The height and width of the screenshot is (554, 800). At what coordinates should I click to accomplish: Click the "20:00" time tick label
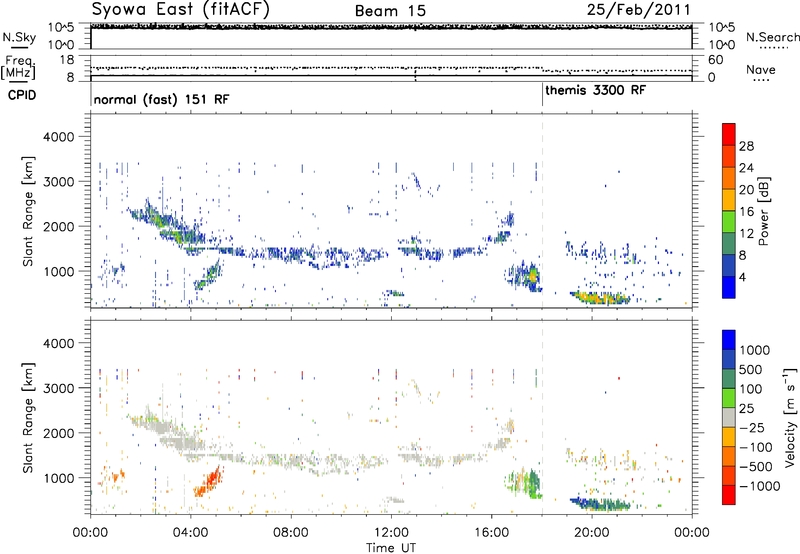591,532
